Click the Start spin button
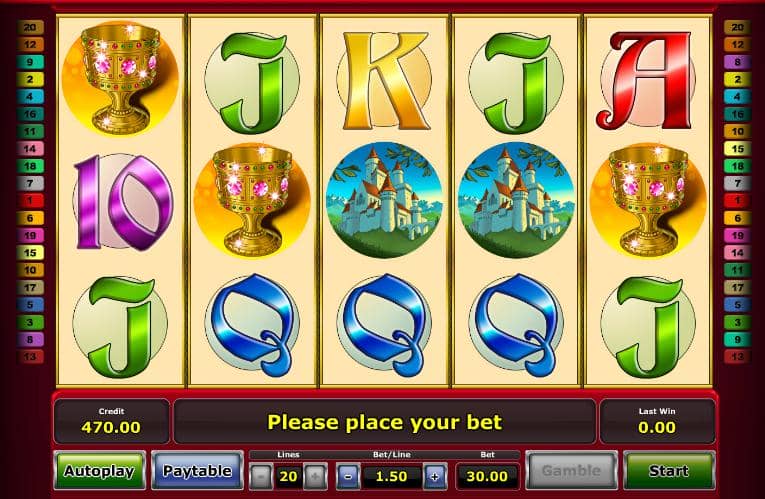The image size is (765, 499). point(669,470)
